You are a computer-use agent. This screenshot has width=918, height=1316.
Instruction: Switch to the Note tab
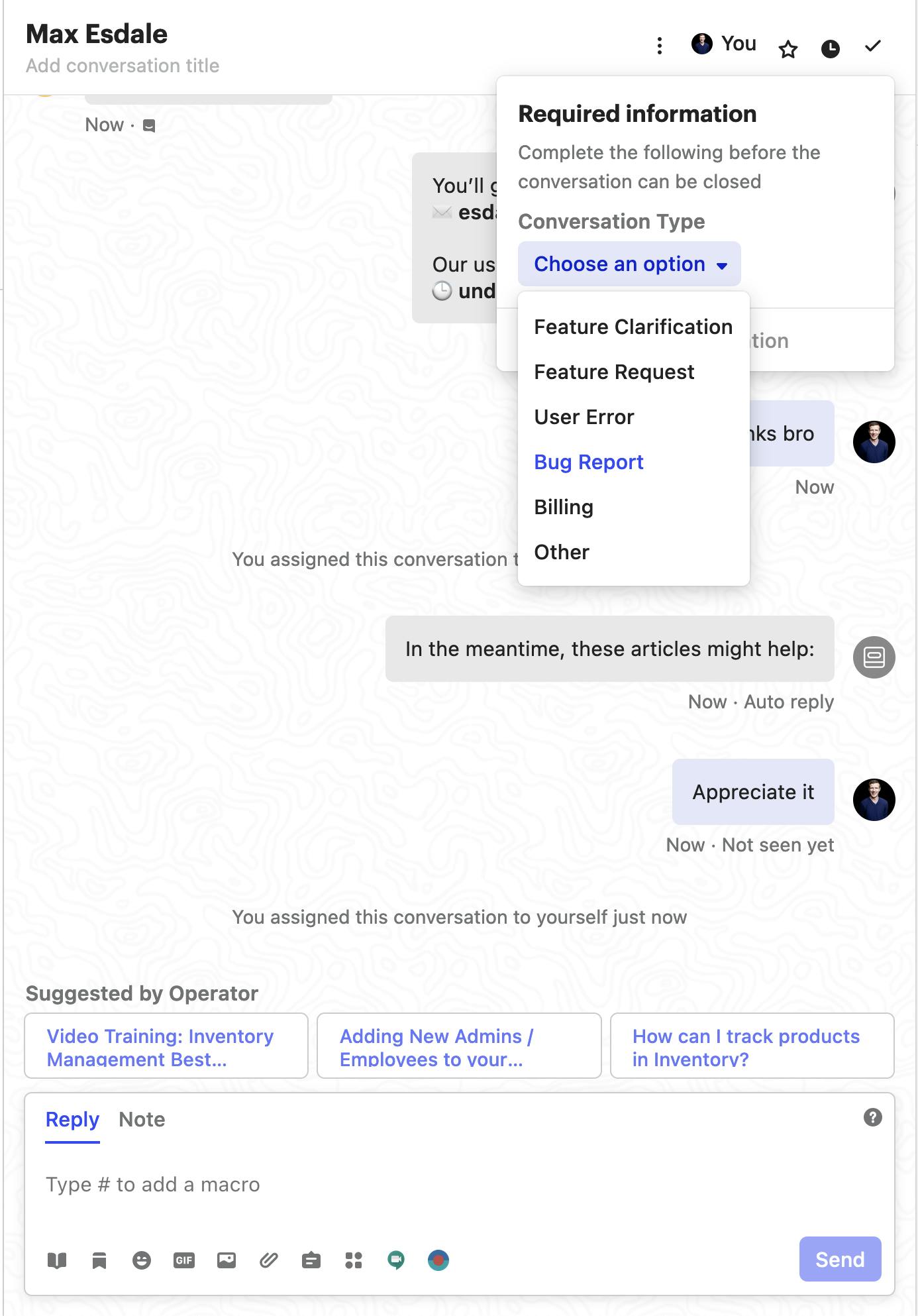coord(142,1119)
